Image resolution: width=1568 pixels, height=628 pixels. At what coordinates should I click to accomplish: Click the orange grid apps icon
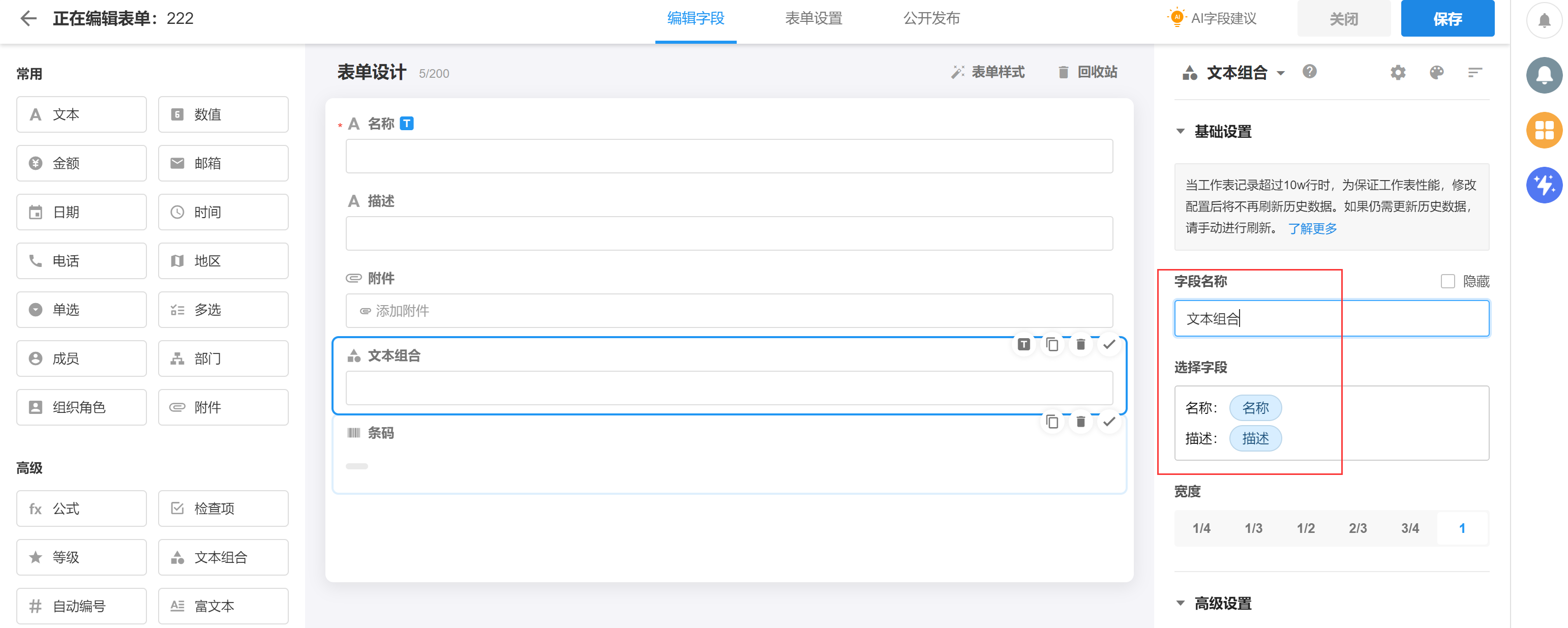pyautogui.click(x=1544, y=130)
